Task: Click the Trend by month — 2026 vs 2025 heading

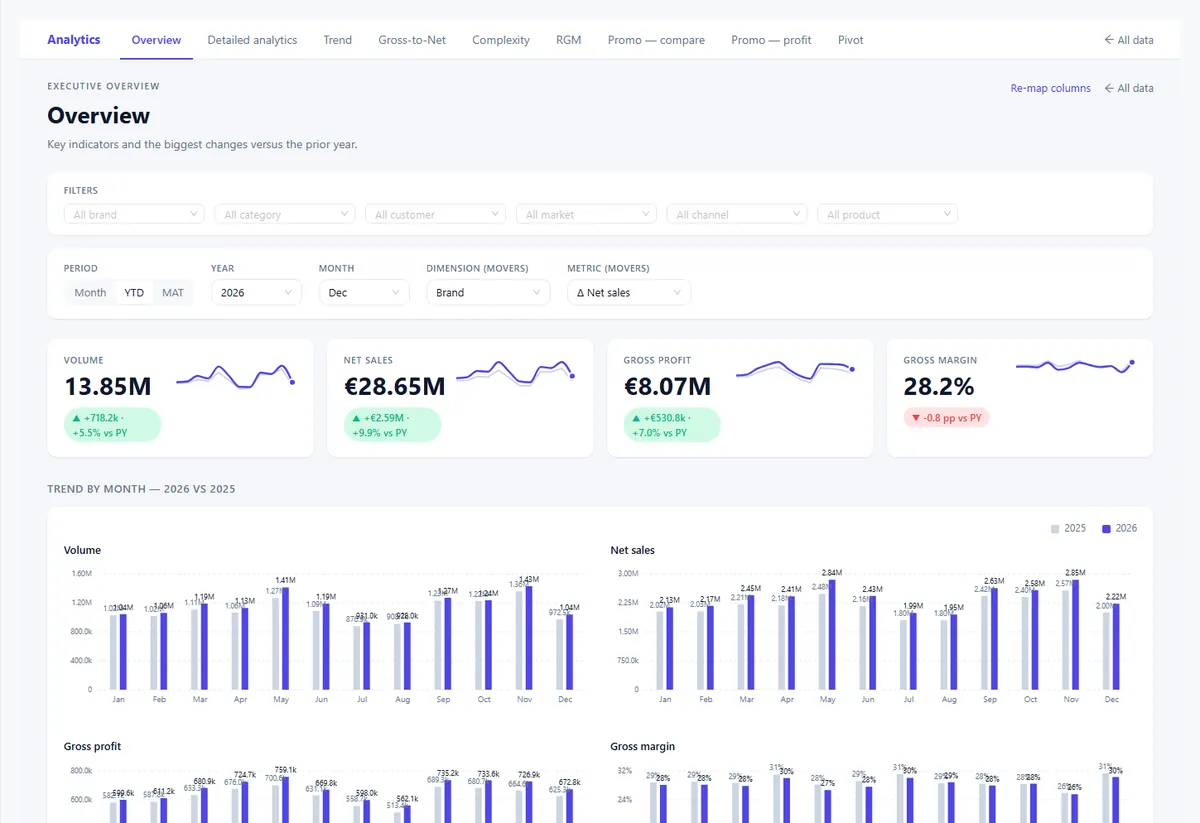Action: 141,489
